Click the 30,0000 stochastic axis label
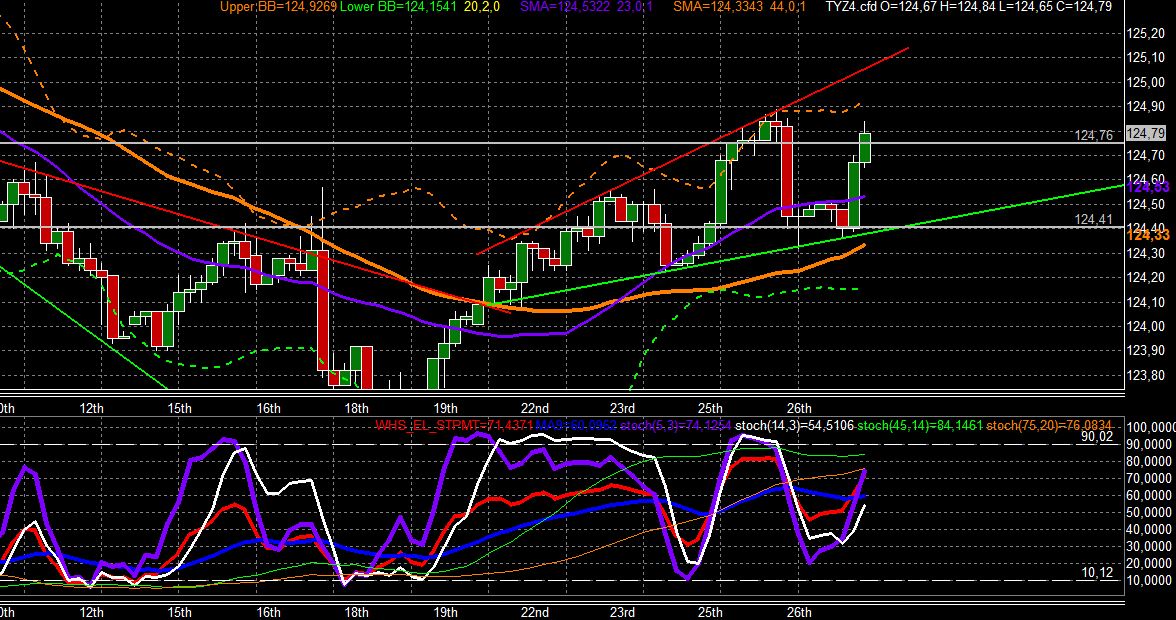Image resolution: width=1176 pixels, height=620 pixels. tap(1148, 547)
